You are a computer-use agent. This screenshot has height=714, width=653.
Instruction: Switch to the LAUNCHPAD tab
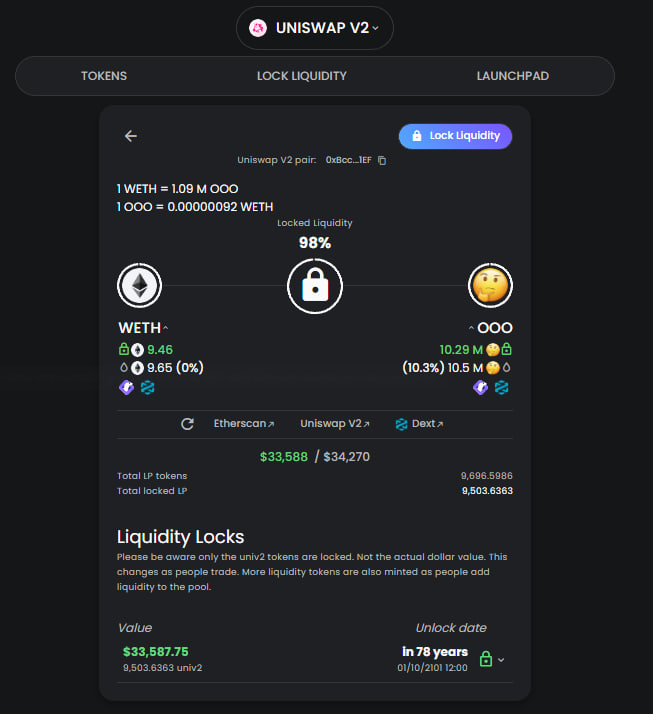coord(513,76)
